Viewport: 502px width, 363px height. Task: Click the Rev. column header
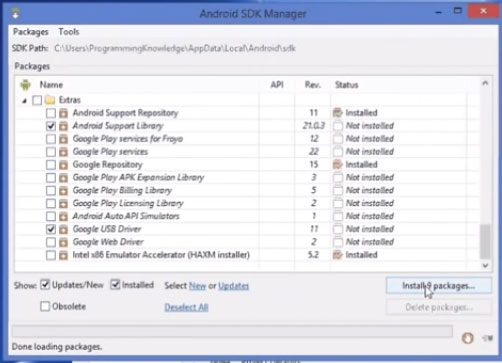313,85
